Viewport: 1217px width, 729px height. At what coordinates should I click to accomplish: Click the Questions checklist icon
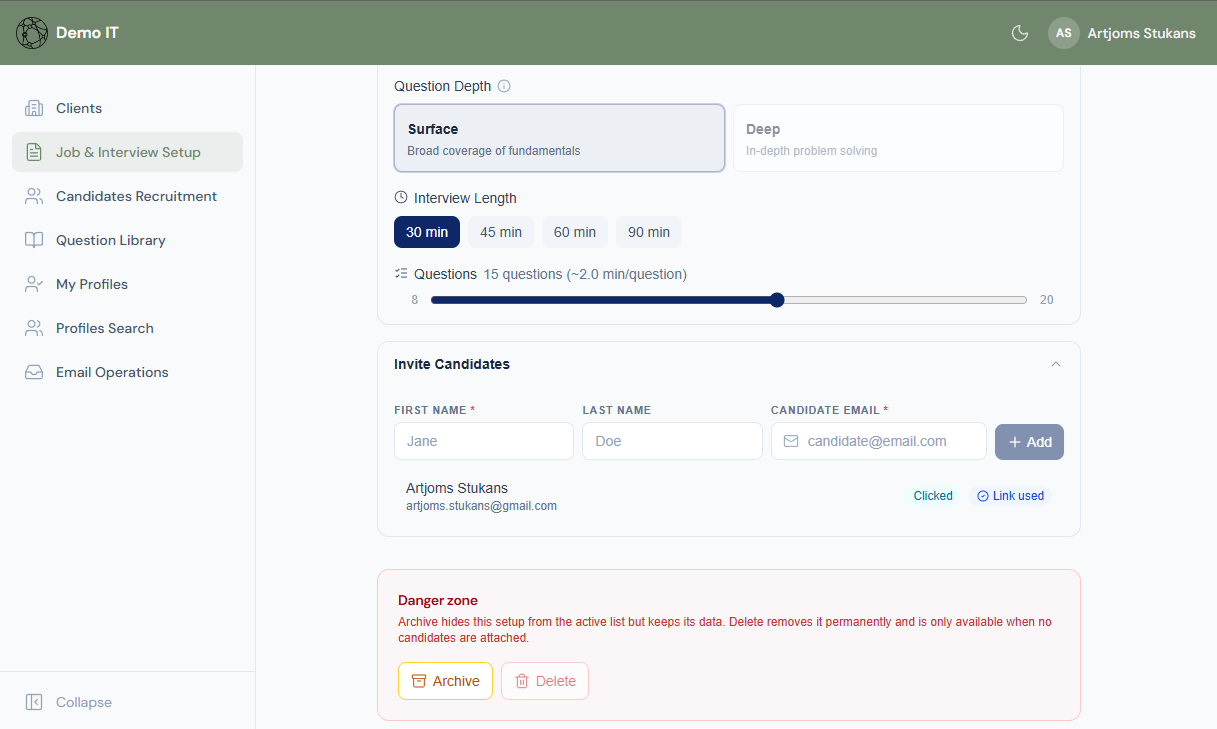[x=401, y=273]
